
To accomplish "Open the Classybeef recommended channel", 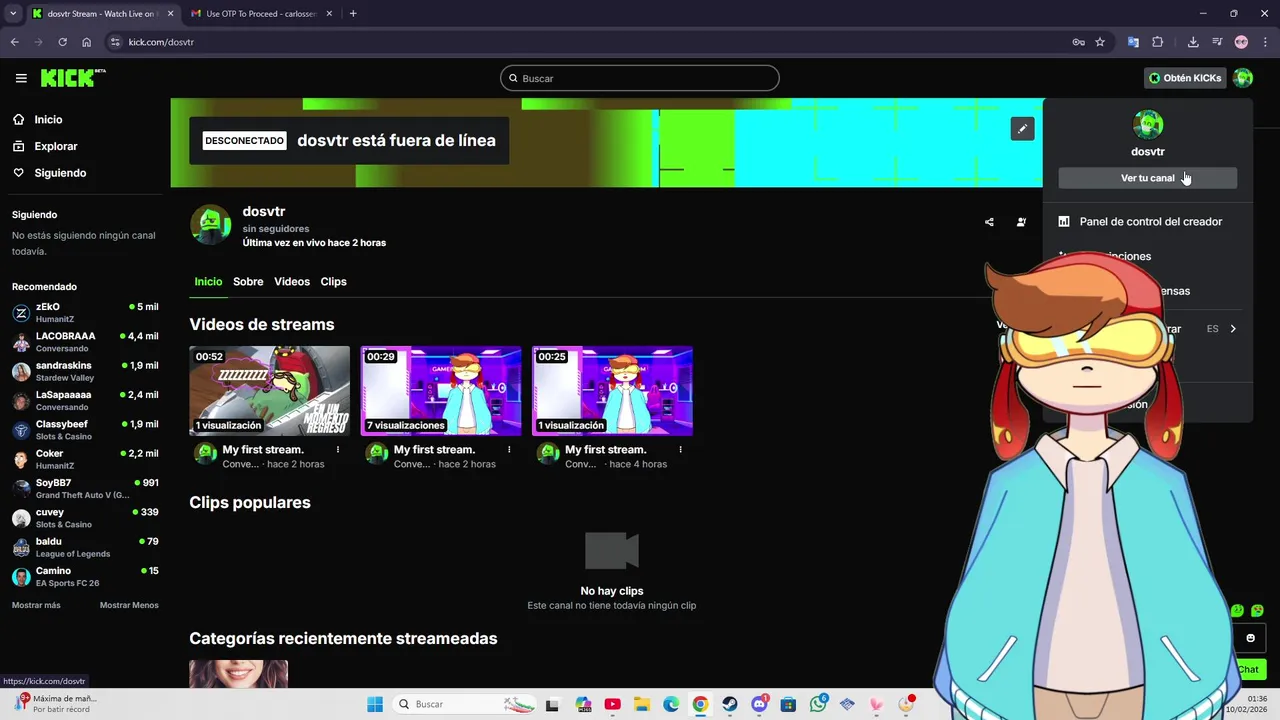I will click(85, 430).
